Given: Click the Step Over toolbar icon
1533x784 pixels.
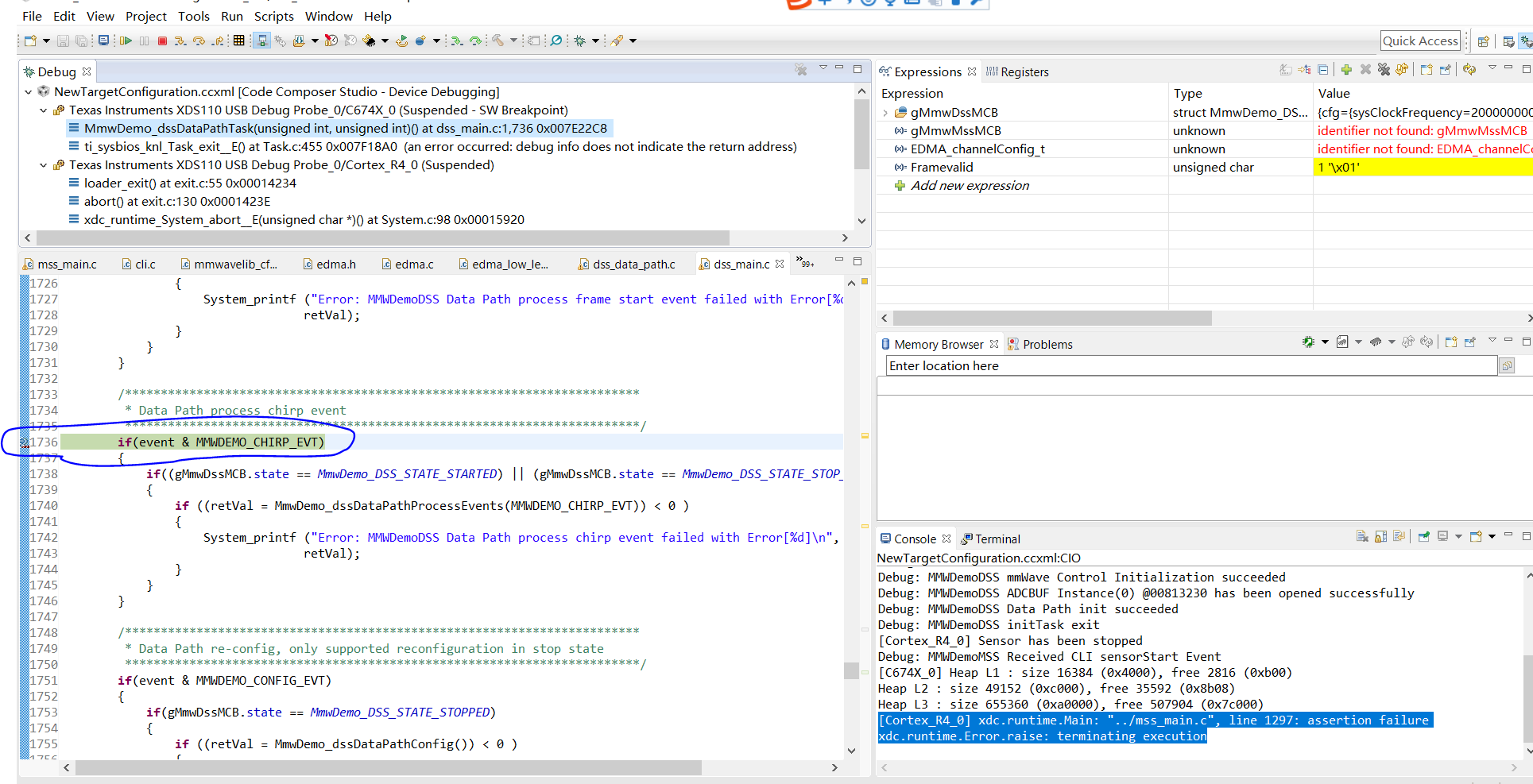Looking at the screenshot, I should [x=199, y=41].
